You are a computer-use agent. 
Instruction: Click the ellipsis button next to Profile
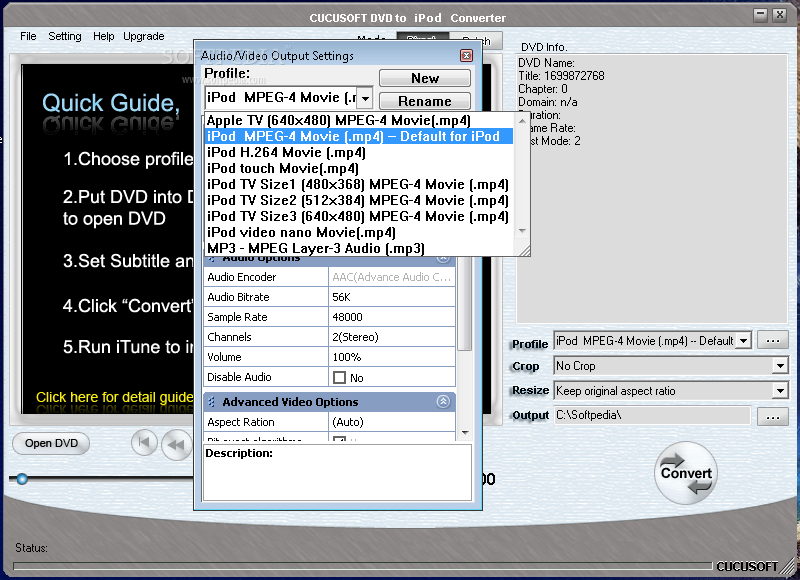tap(773, 341)
